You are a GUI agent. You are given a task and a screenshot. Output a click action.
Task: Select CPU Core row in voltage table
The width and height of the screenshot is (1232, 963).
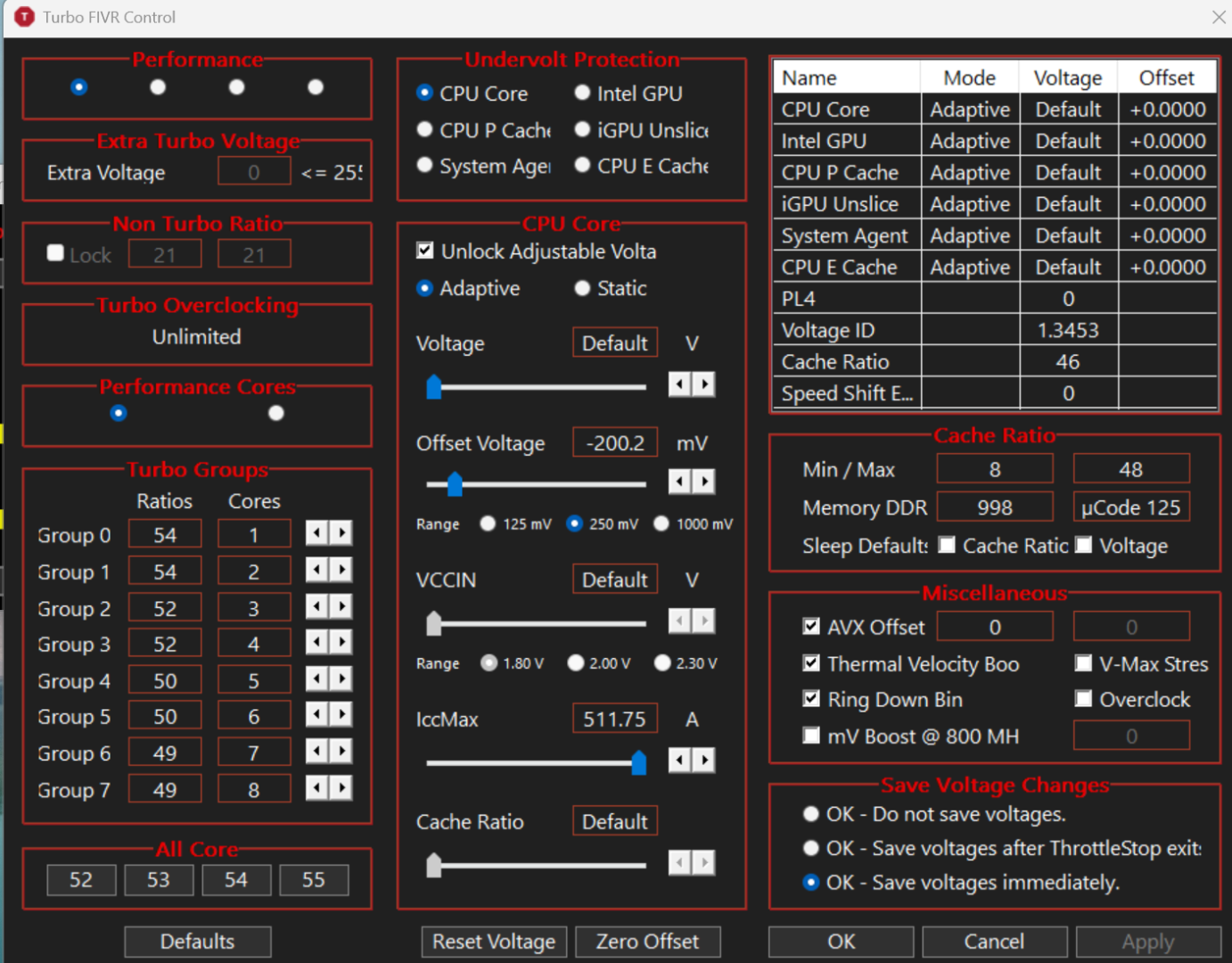tap(995, 109)
